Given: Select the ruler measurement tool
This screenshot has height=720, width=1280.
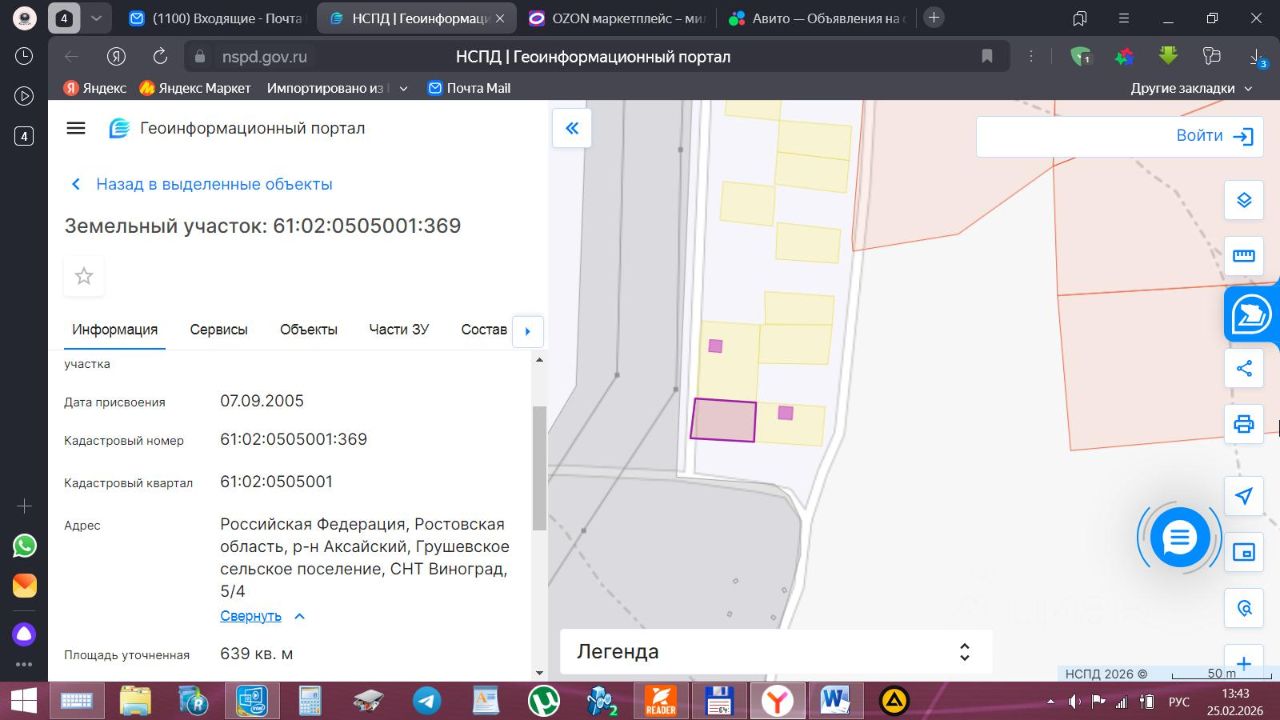Looking at the screenshot, I should (1244, 256).
